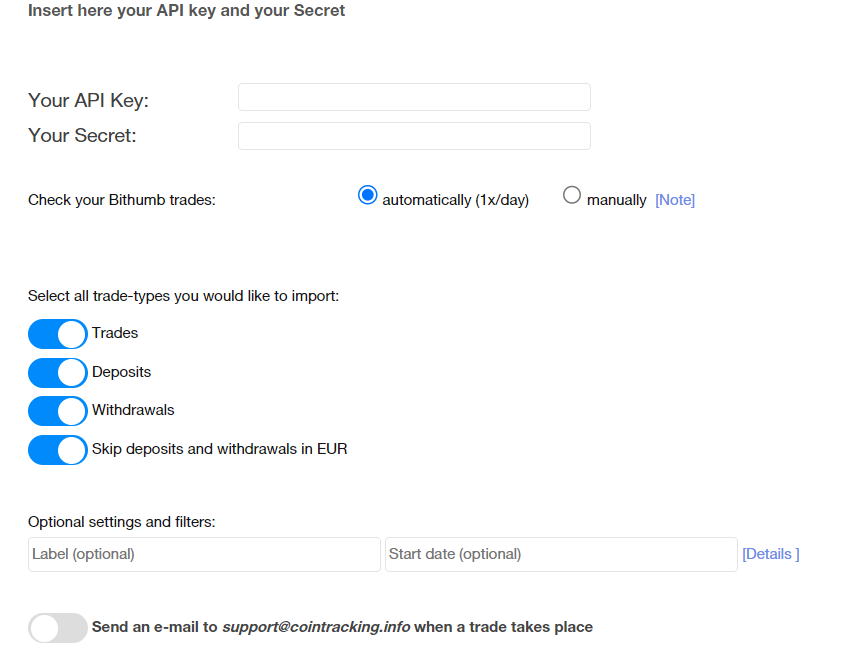
Task: Switch off the Withdrawals toggle
Action: (x=58, y=411)
